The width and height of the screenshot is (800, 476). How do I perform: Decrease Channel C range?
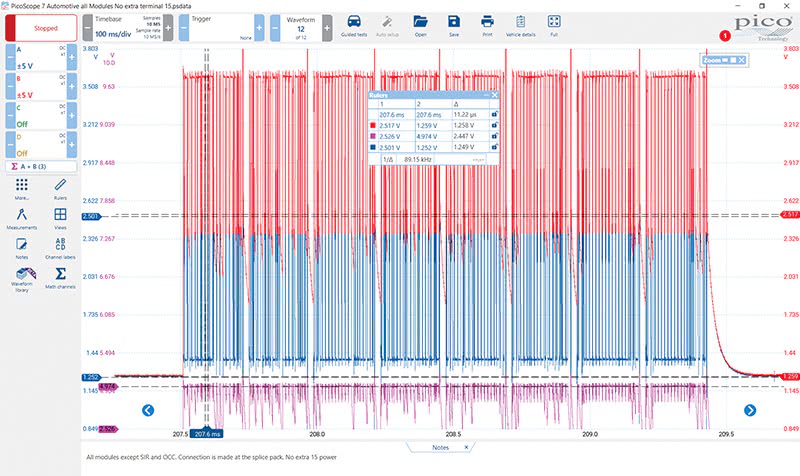[x=10, y=115]
